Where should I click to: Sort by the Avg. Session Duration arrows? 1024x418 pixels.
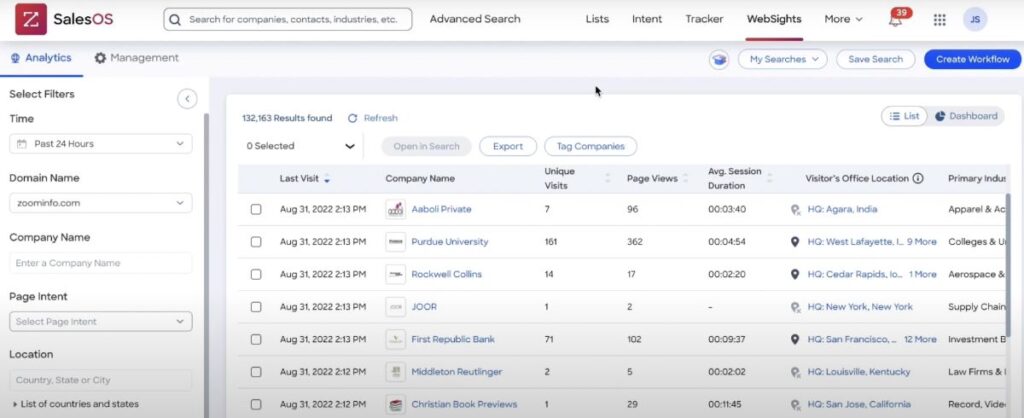coord(769,178)
